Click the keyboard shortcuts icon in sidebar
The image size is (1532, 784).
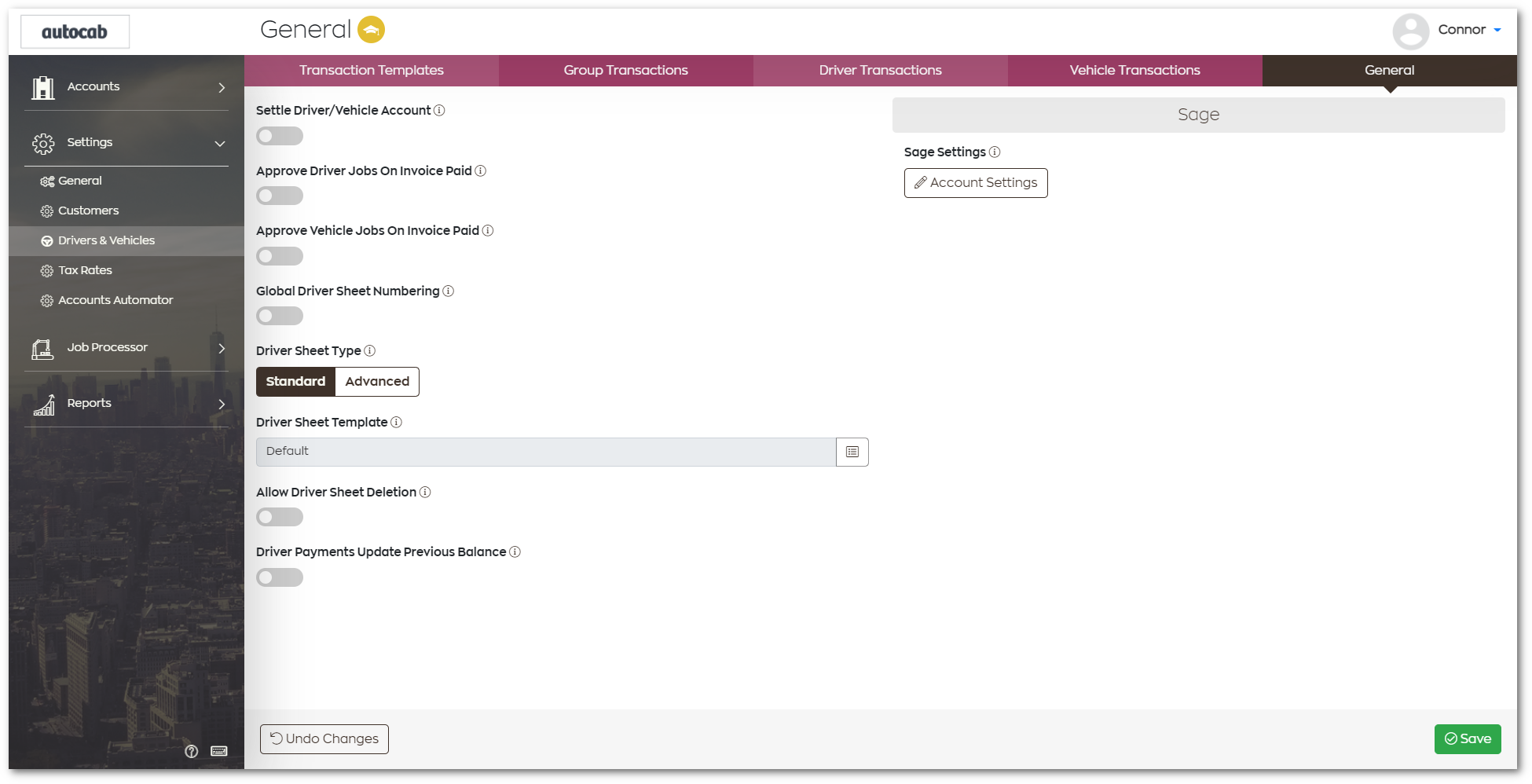tap(219, 751)
